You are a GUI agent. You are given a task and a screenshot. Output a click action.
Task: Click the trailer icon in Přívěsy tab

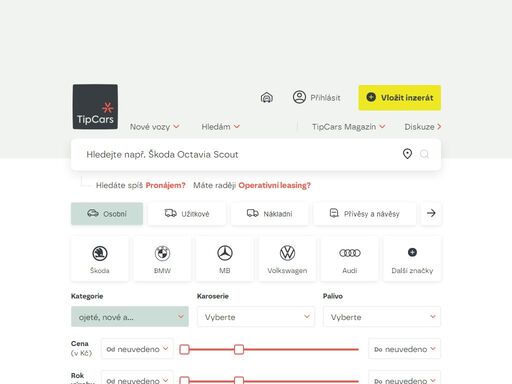[x=334, y=213]
